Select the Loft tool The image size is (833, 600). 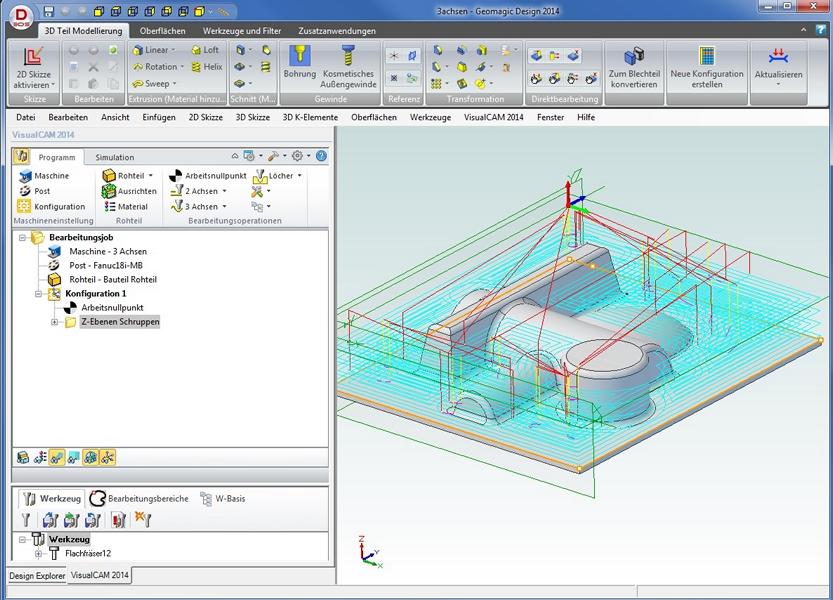tap(205, 50)
